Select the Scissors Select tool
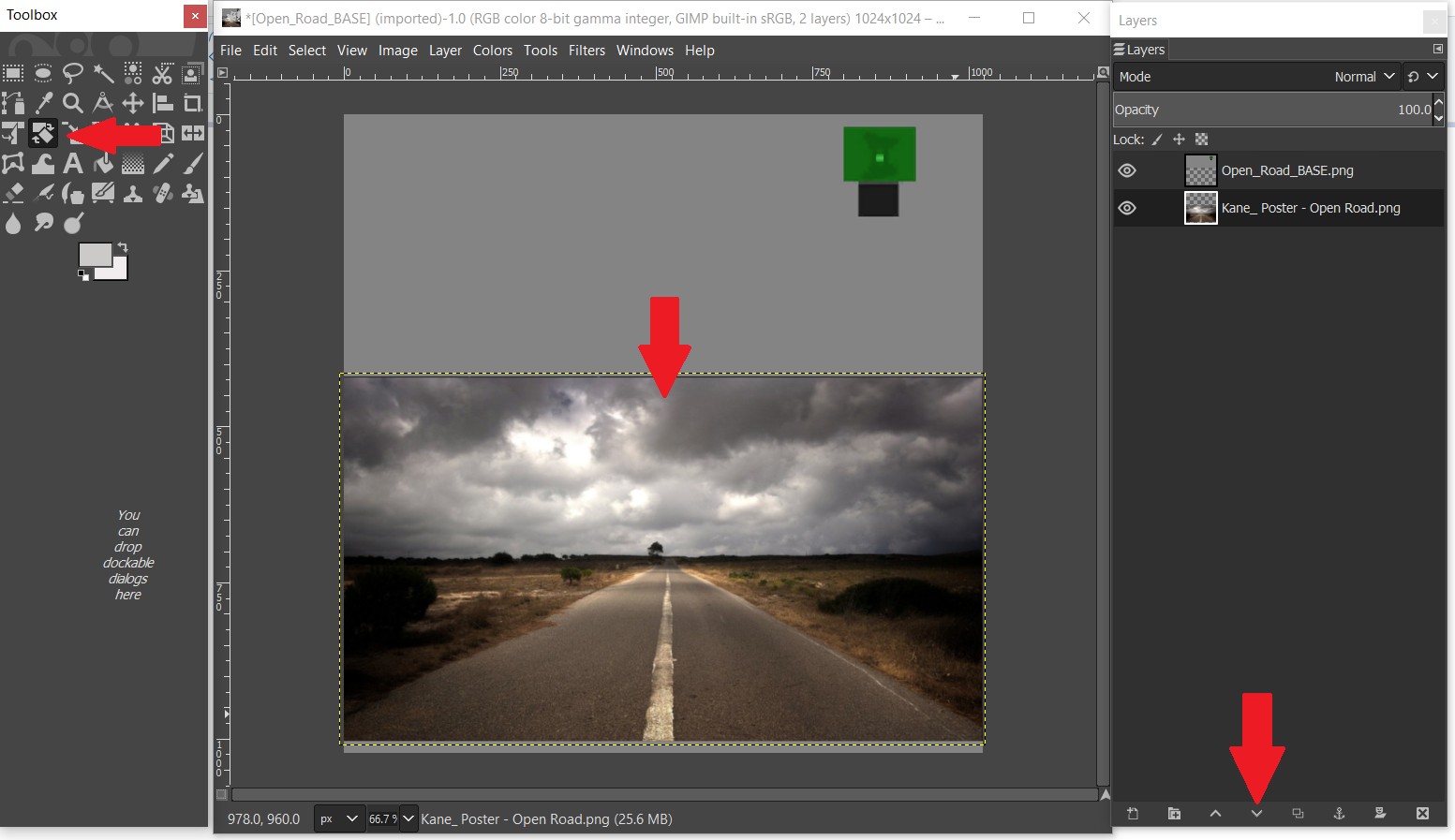1455x840 pixels. (163, 73)
